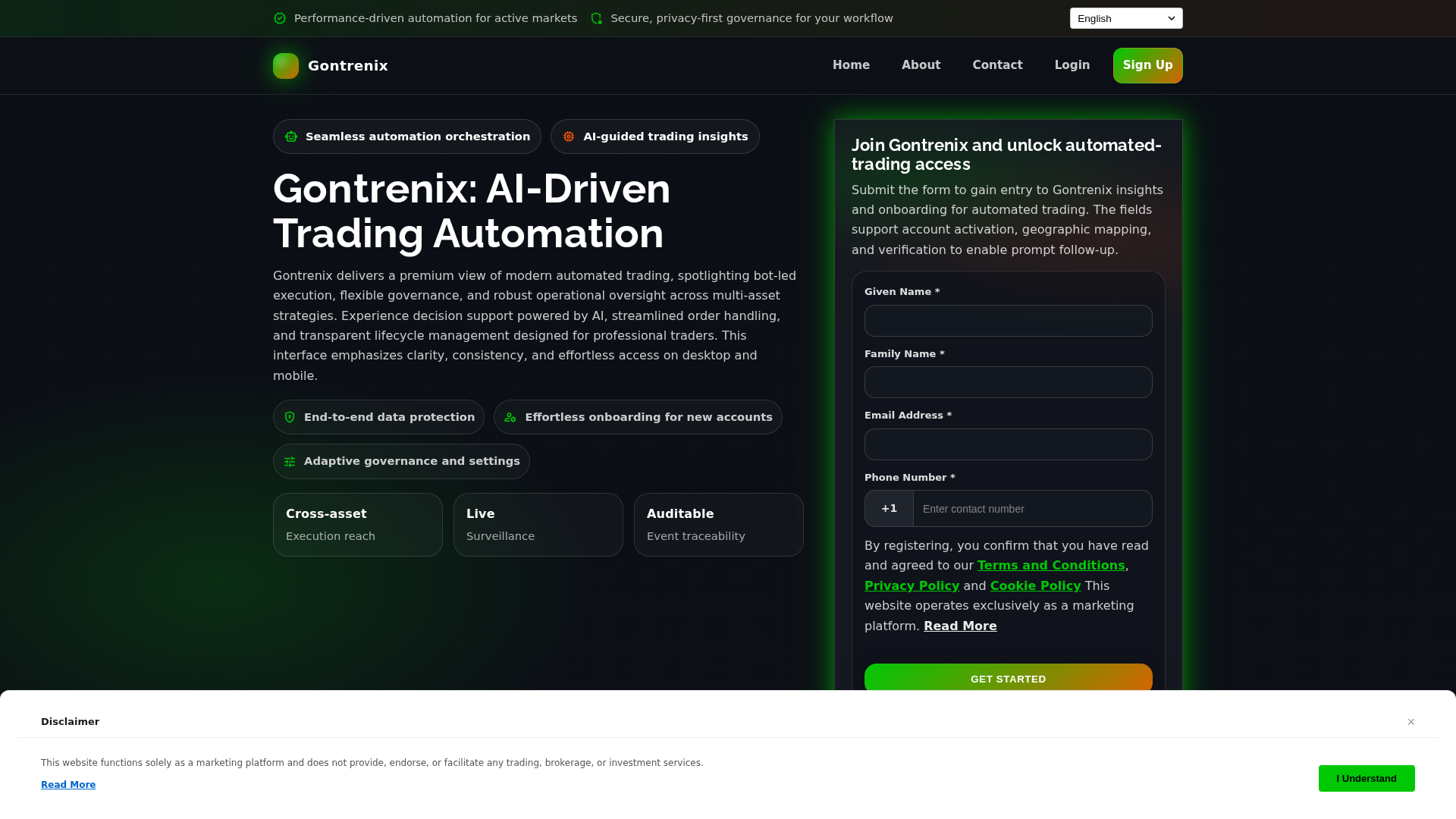This screenshot has width=1456, height=819.
Task: Click the Effortless onboarding for new accounts chip
Action: pos(638,417)
